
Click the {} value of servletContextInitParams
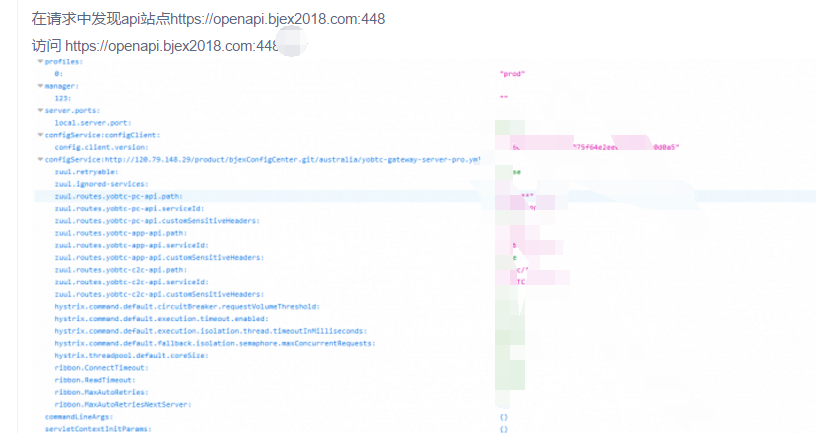point(504,429)
